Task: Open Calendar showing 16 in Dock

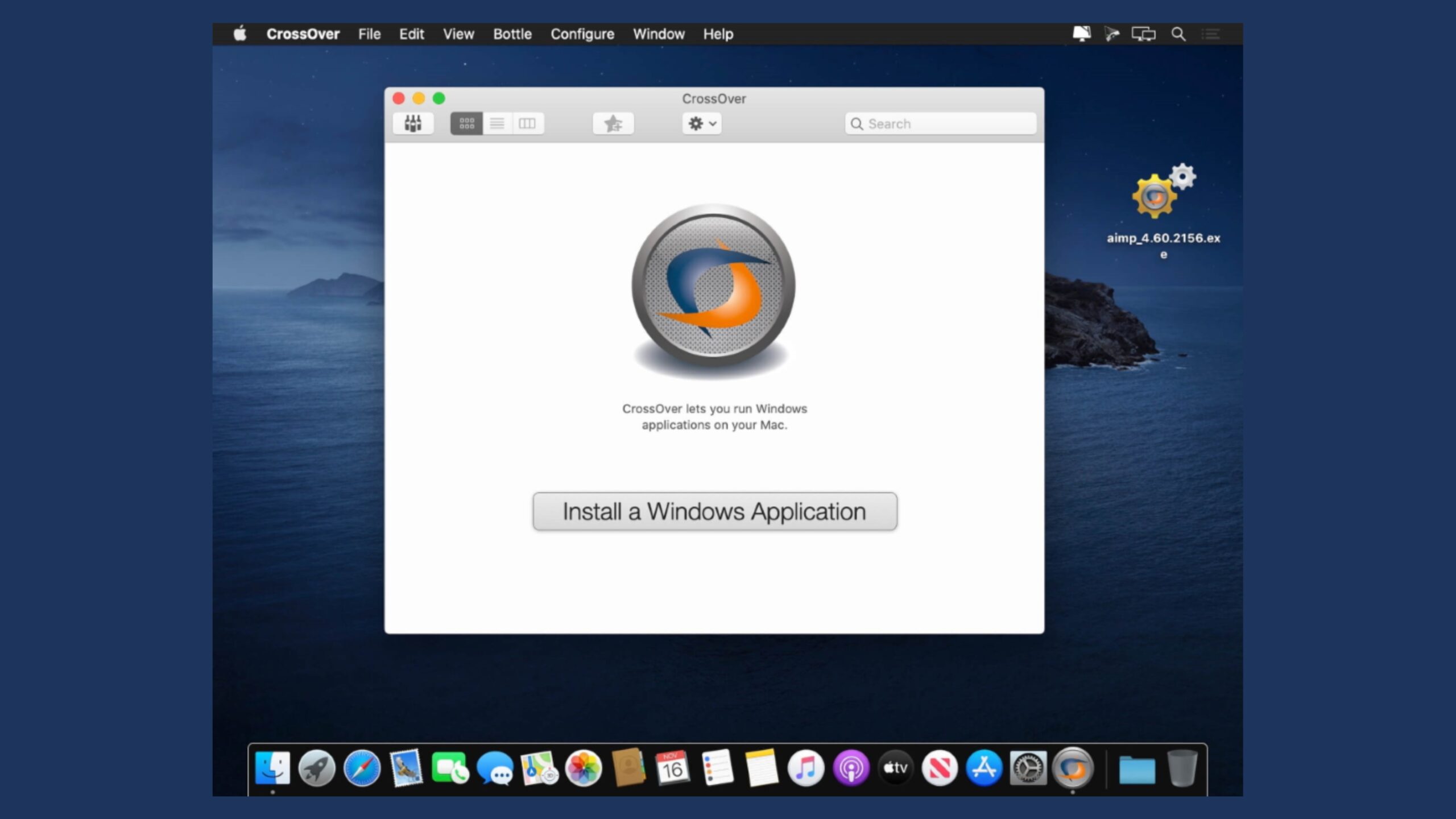Action: pyautogui.click(x=672, y=768)
